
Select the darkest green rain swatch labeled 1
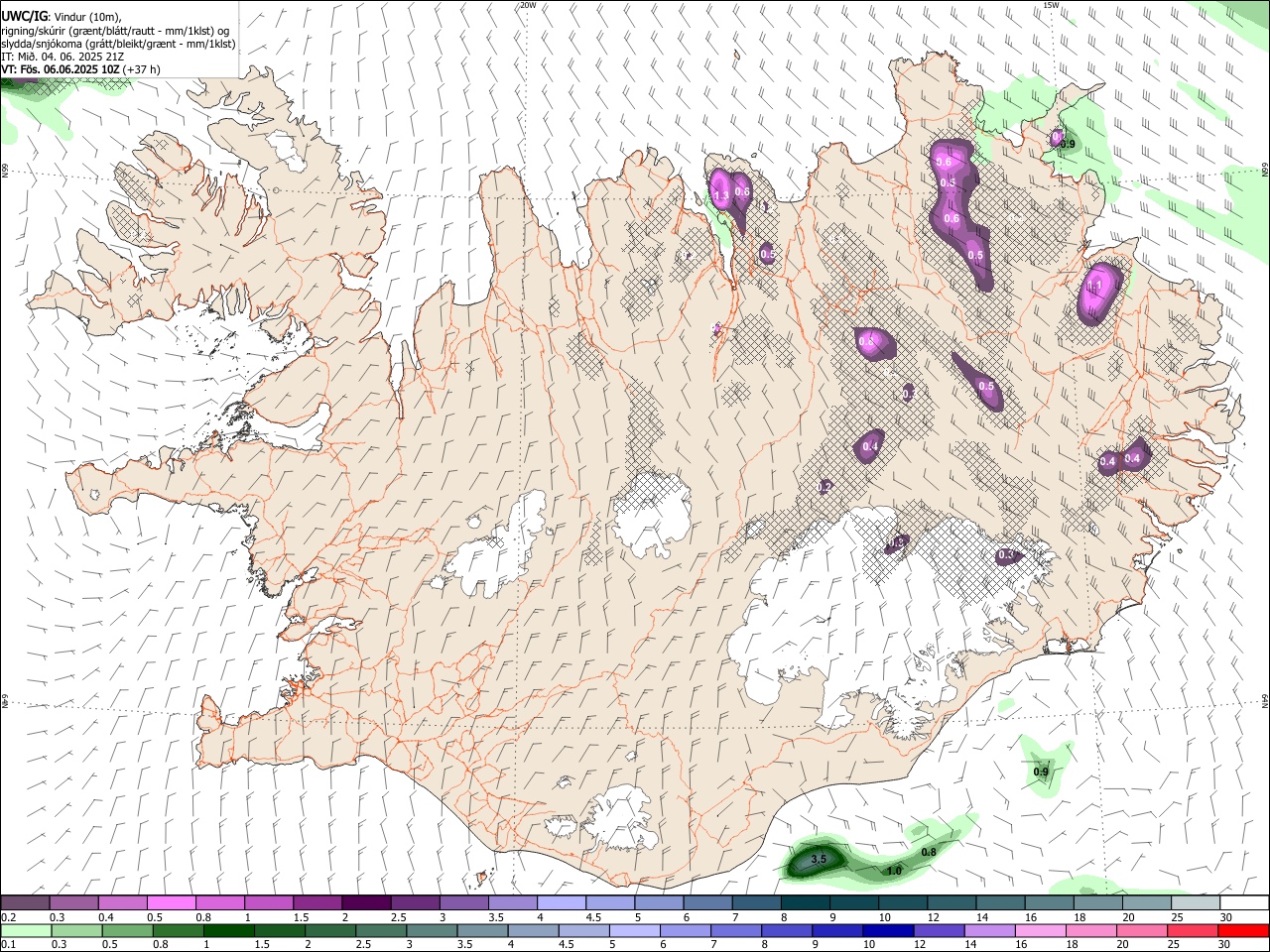click(x=228, y=931)
